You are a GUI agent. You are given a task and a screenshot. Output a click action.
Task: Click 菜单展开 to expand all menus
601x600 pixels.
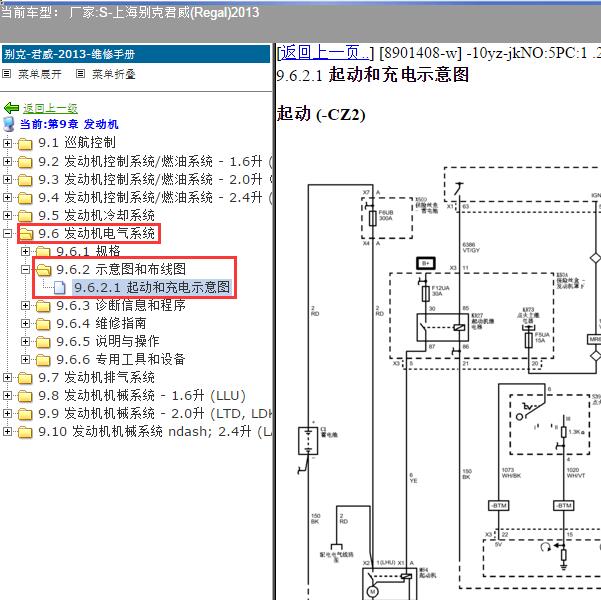point(40,74)
